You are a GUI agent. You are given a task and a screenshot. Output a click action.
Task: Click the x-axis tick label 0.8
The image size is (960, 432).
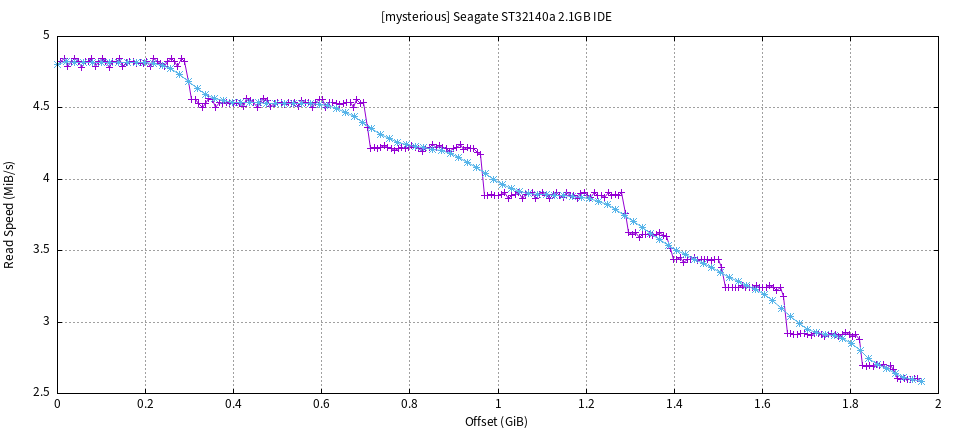coord(409,404)
